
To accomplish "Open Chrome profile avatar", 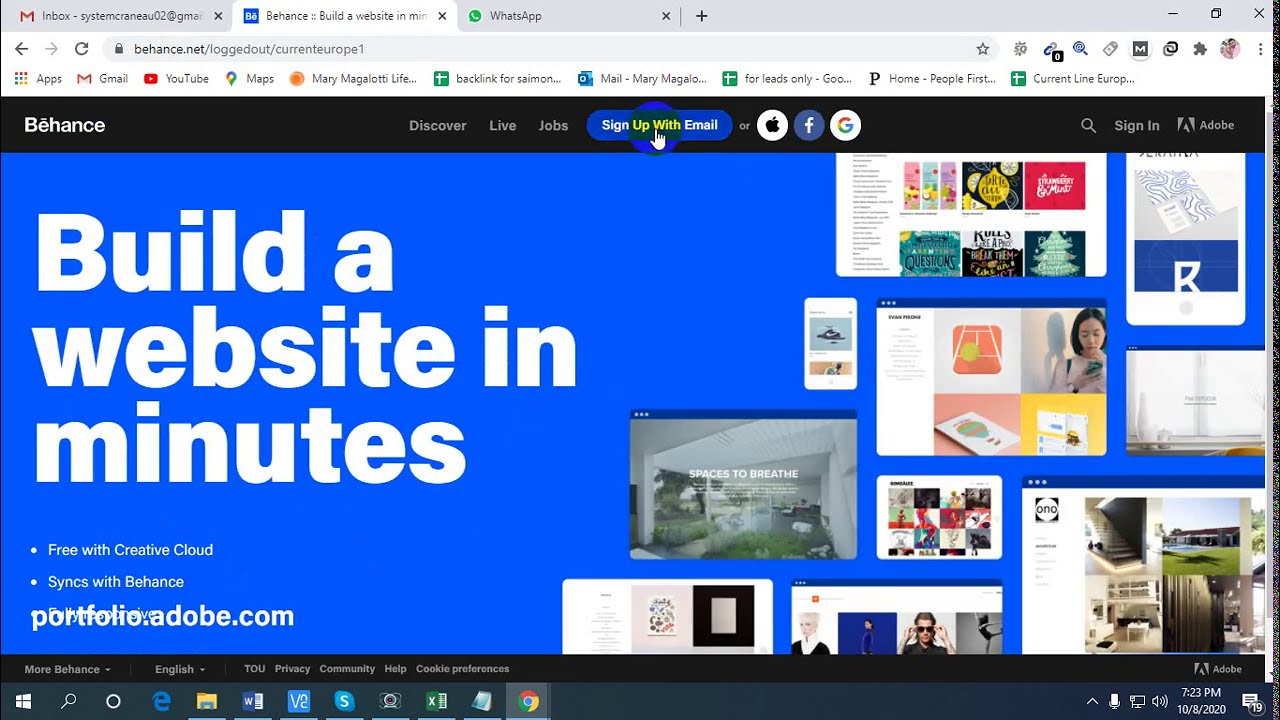I will tap(1230, 48).
